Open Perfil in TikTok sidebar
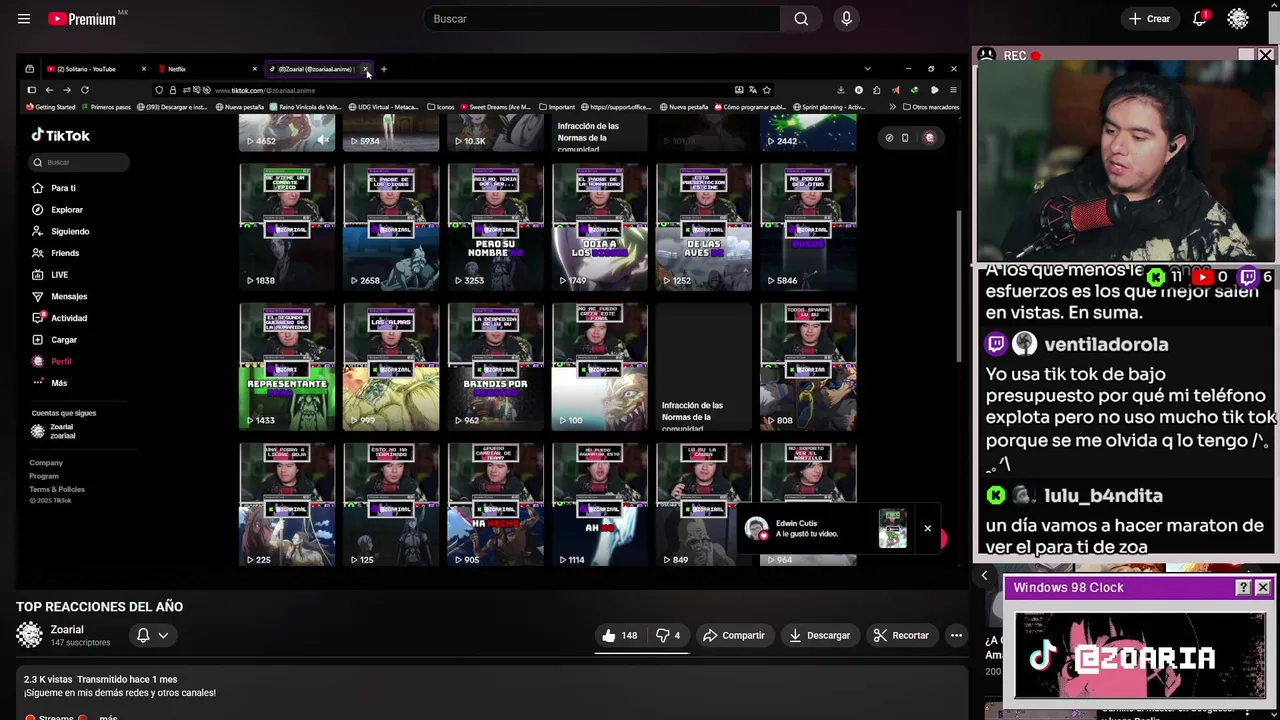The width and height of the screenshot is (1280, 720). click(52, 361)
